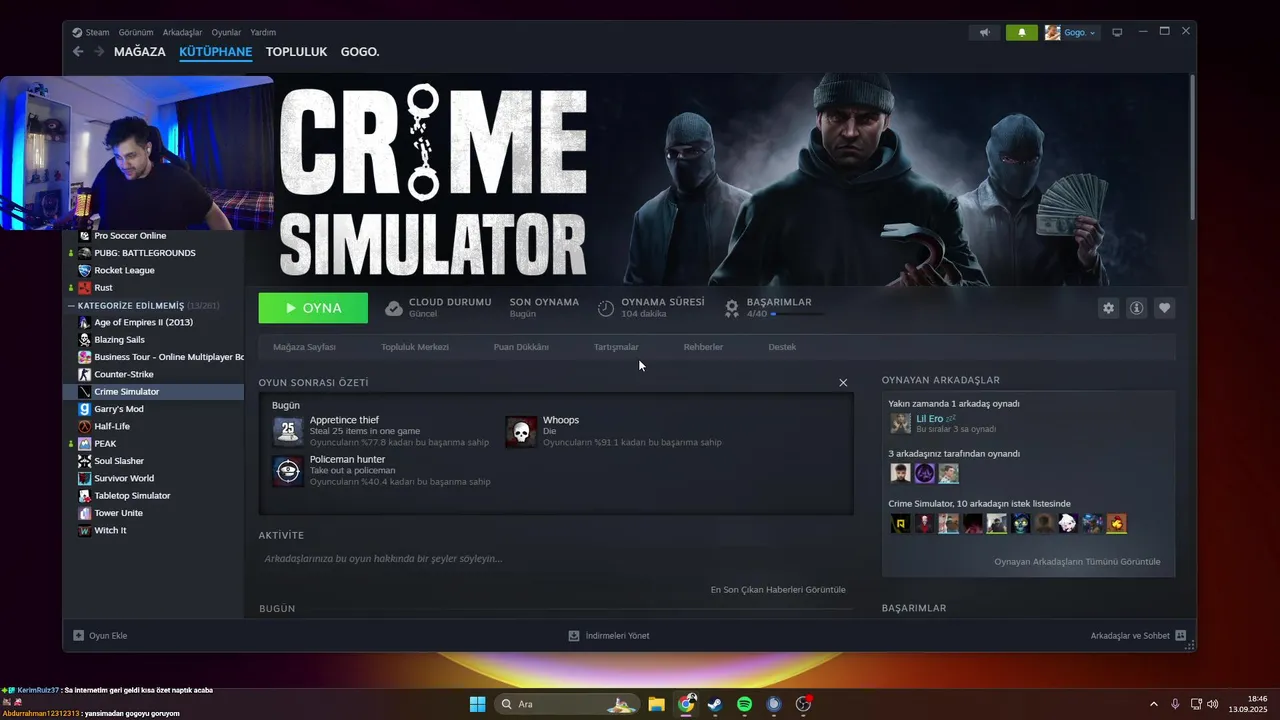The image size is (1280, 720).
Task: Switch to TOPLULUK tab
Action: [x=296, y=52]
